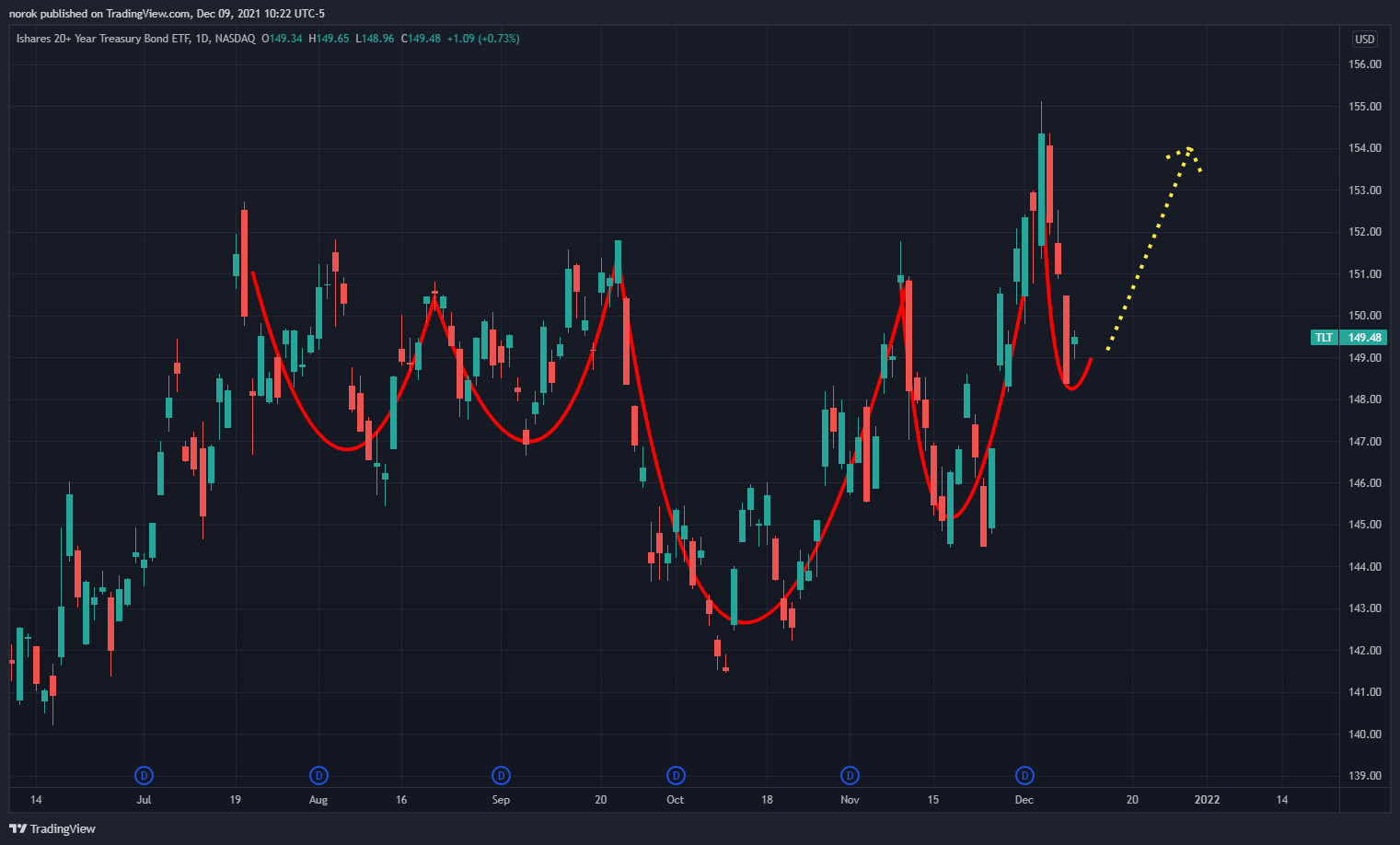The height and width of the screenshot is (845, 1400).
Task: Click the Dec label on time axis
Action: tap(1024, 800)
